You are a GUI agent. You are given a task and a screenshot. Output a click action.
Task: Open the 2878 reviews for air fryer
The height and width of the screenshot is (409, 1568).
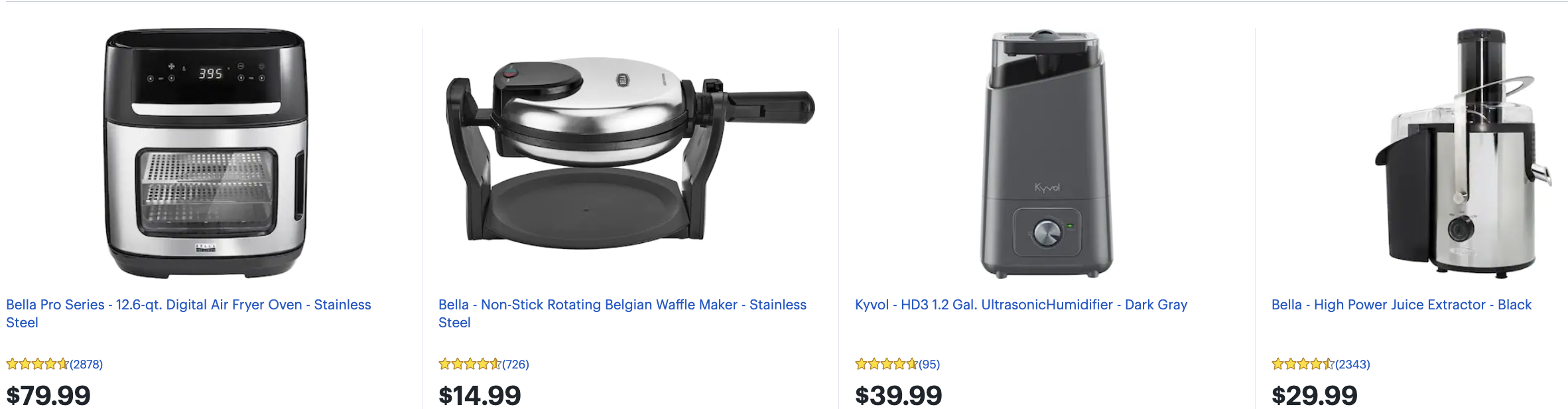tap(86, 365)
